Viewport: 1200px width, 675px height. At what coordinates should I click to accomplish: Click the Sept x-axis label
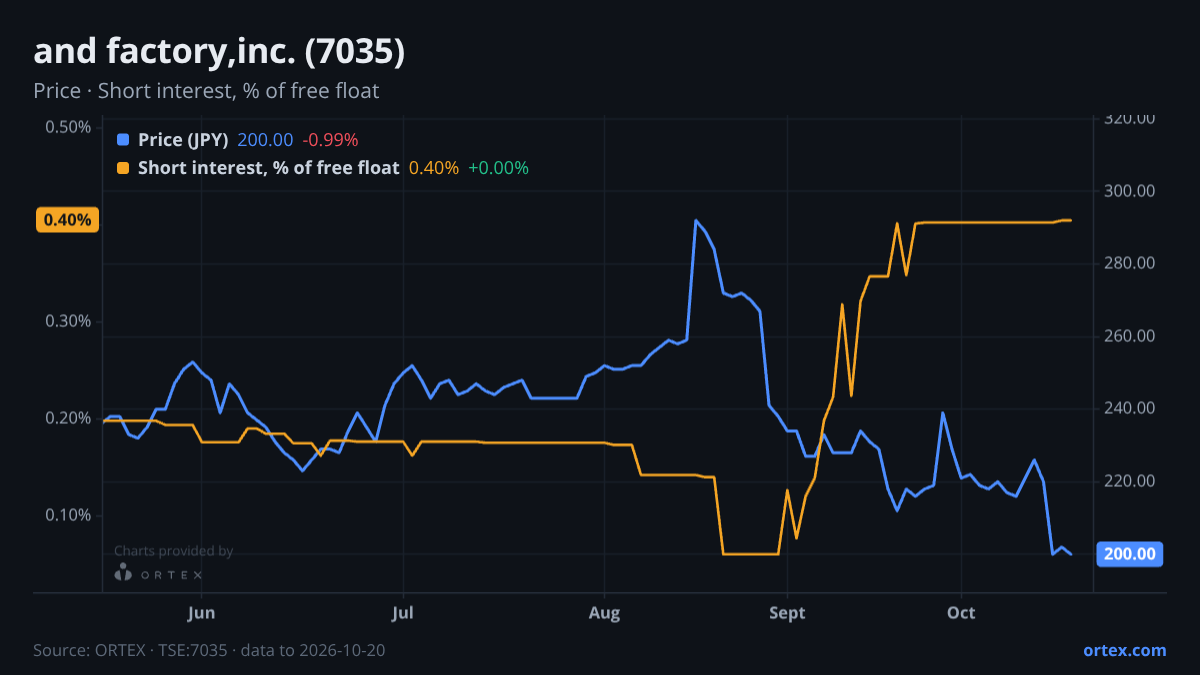[788, 612]
